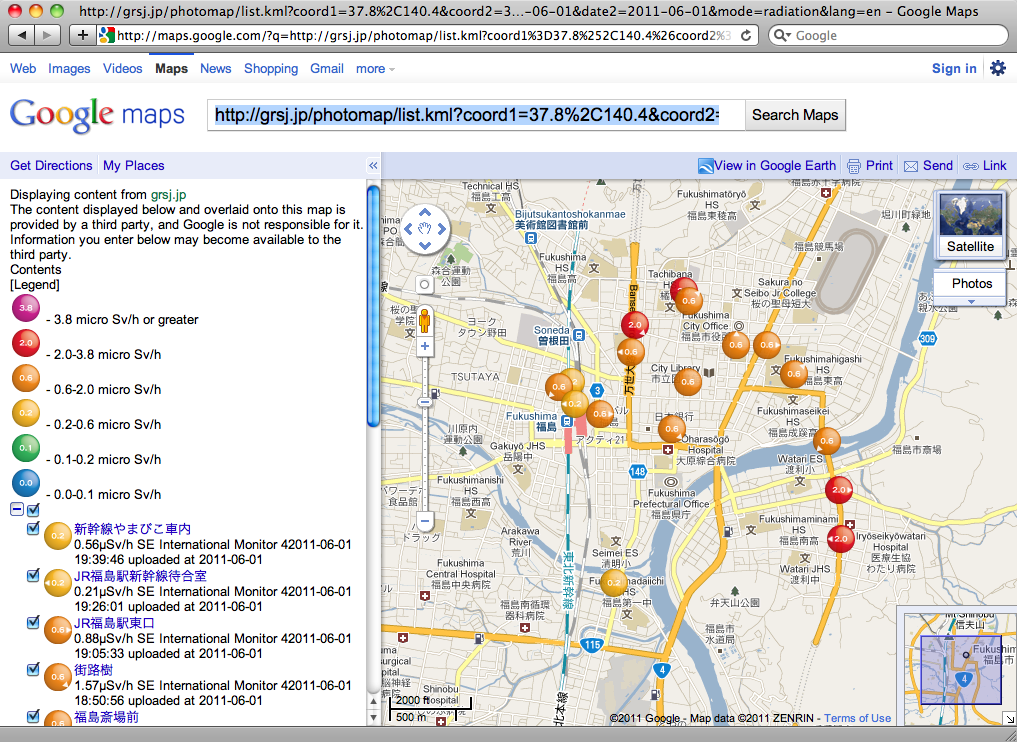Collapse the marker list using the minus box
The image size is (1017, 742).
tap(17, 509)
